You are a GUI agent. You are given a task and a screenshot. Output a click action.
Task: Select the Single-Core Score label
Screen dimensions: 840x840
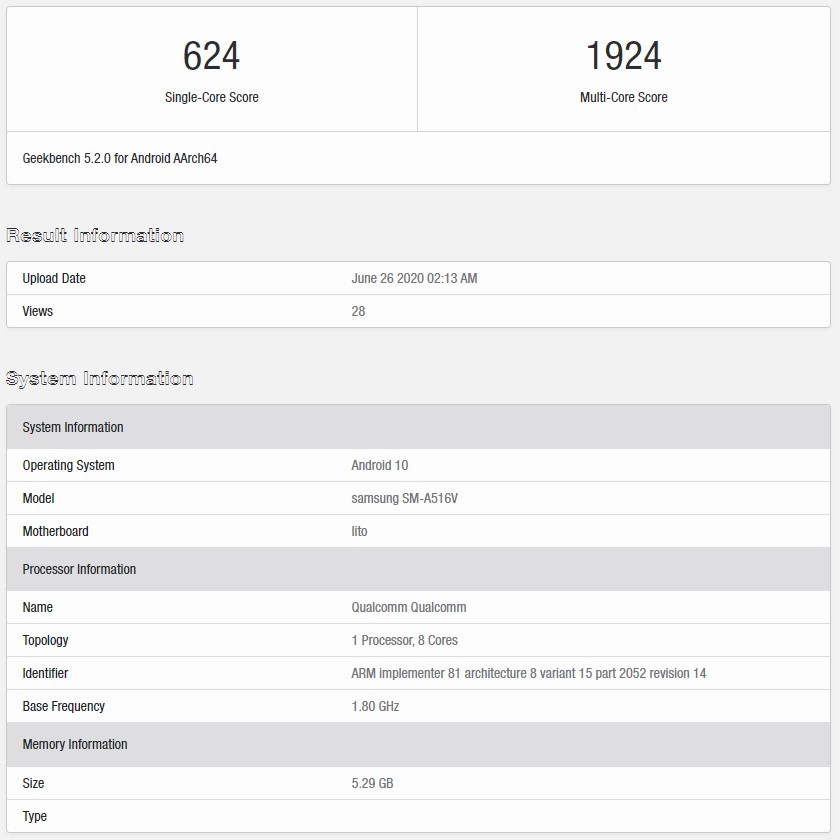click(211, 98)
